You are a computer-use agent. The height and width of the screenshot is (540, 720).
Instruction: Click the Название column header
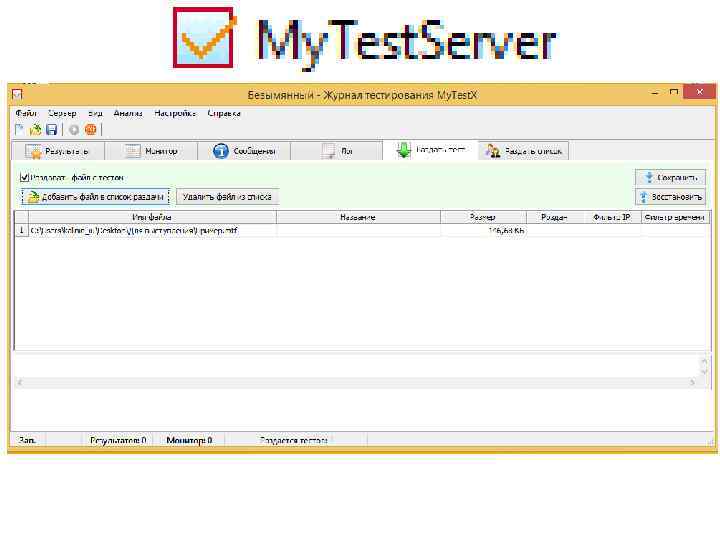358,217
